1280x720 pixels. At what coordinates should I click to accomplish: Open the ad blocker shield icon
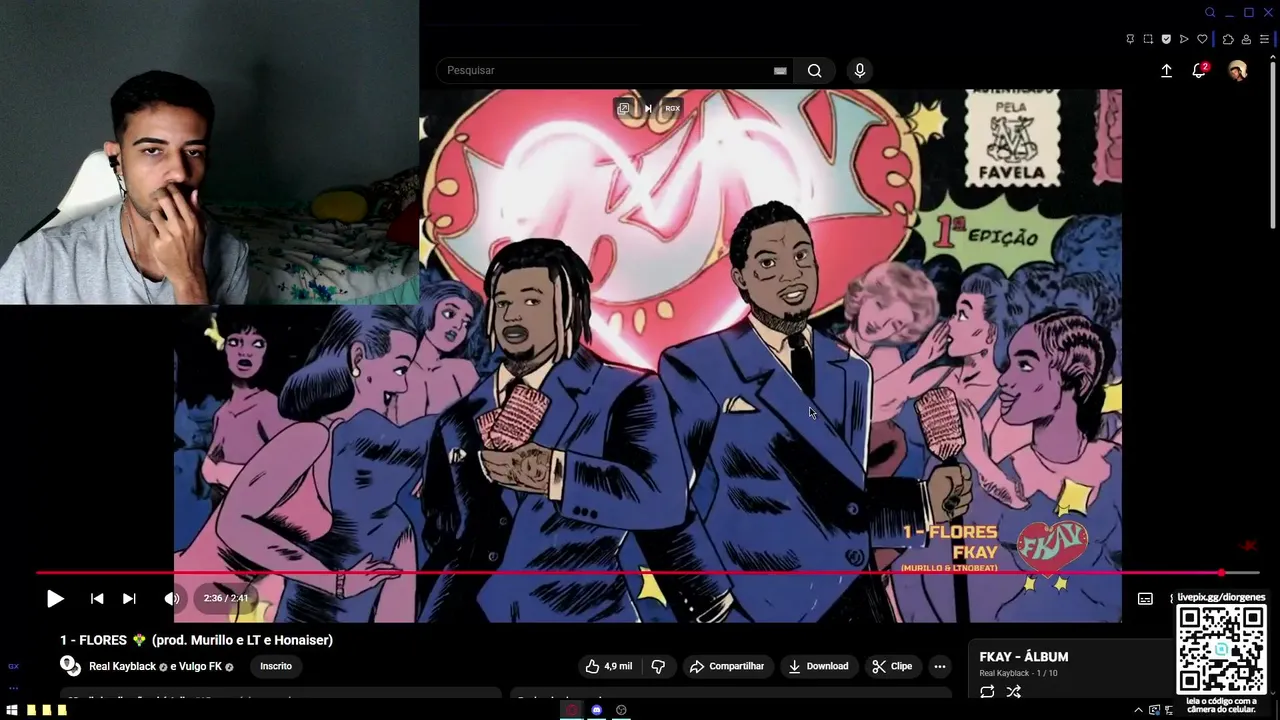[x=1166, y=39]
